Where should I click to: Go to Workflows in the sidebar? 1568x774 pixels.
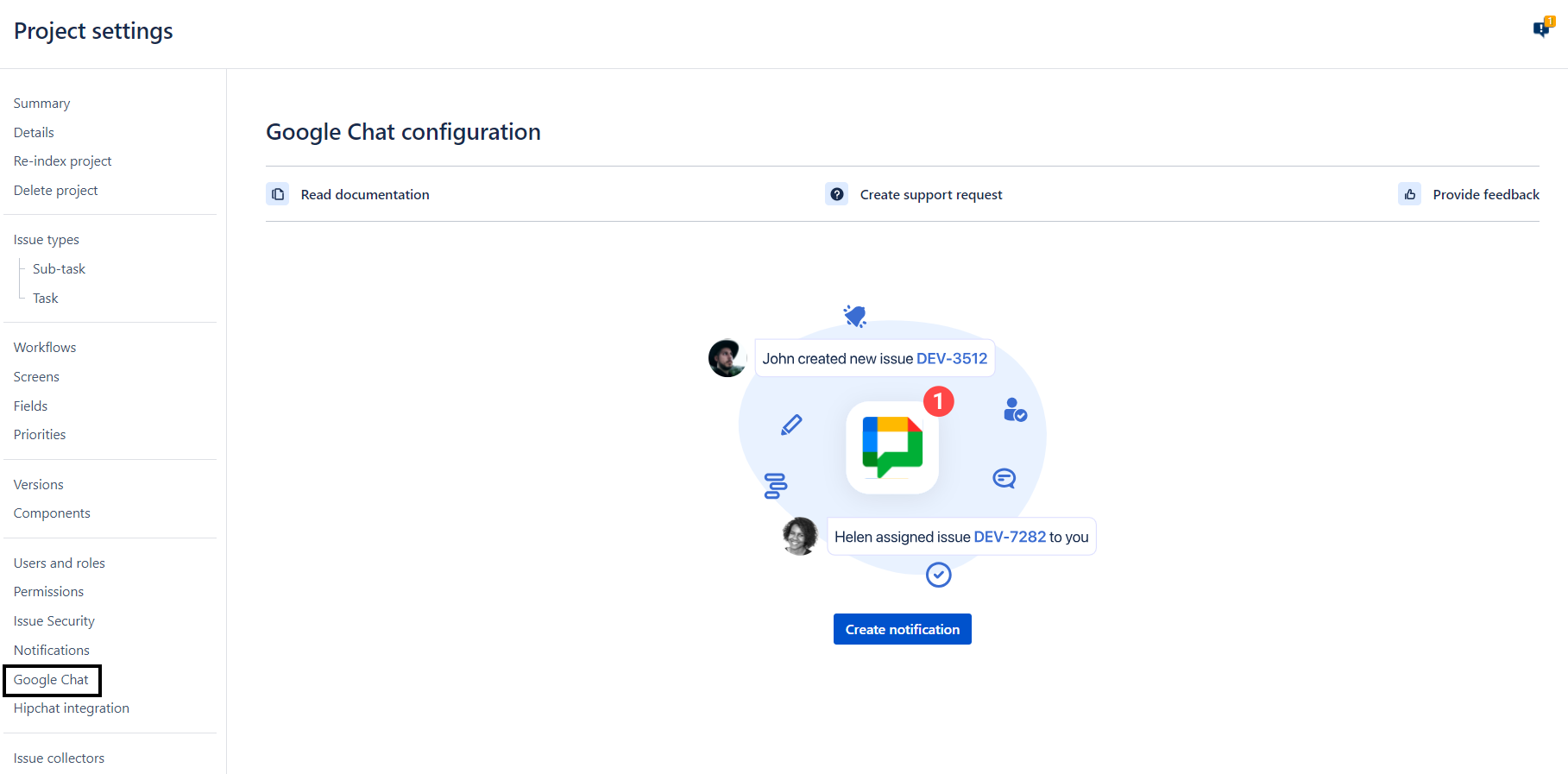[x=45, y=348]
